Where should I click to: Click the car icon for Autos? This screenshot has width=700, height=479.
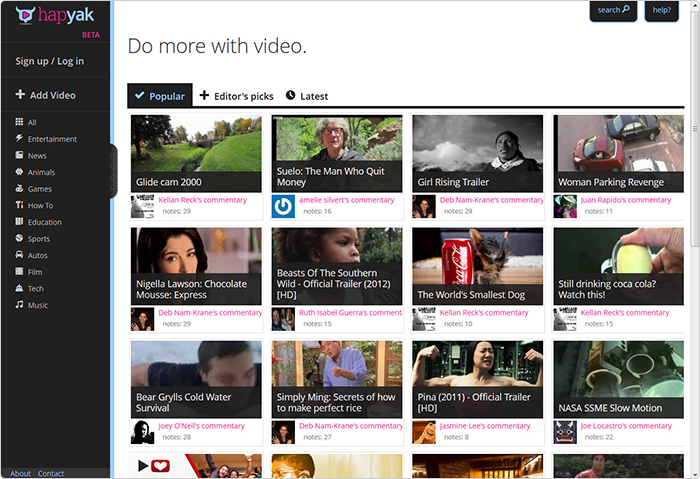coord(19,254)
